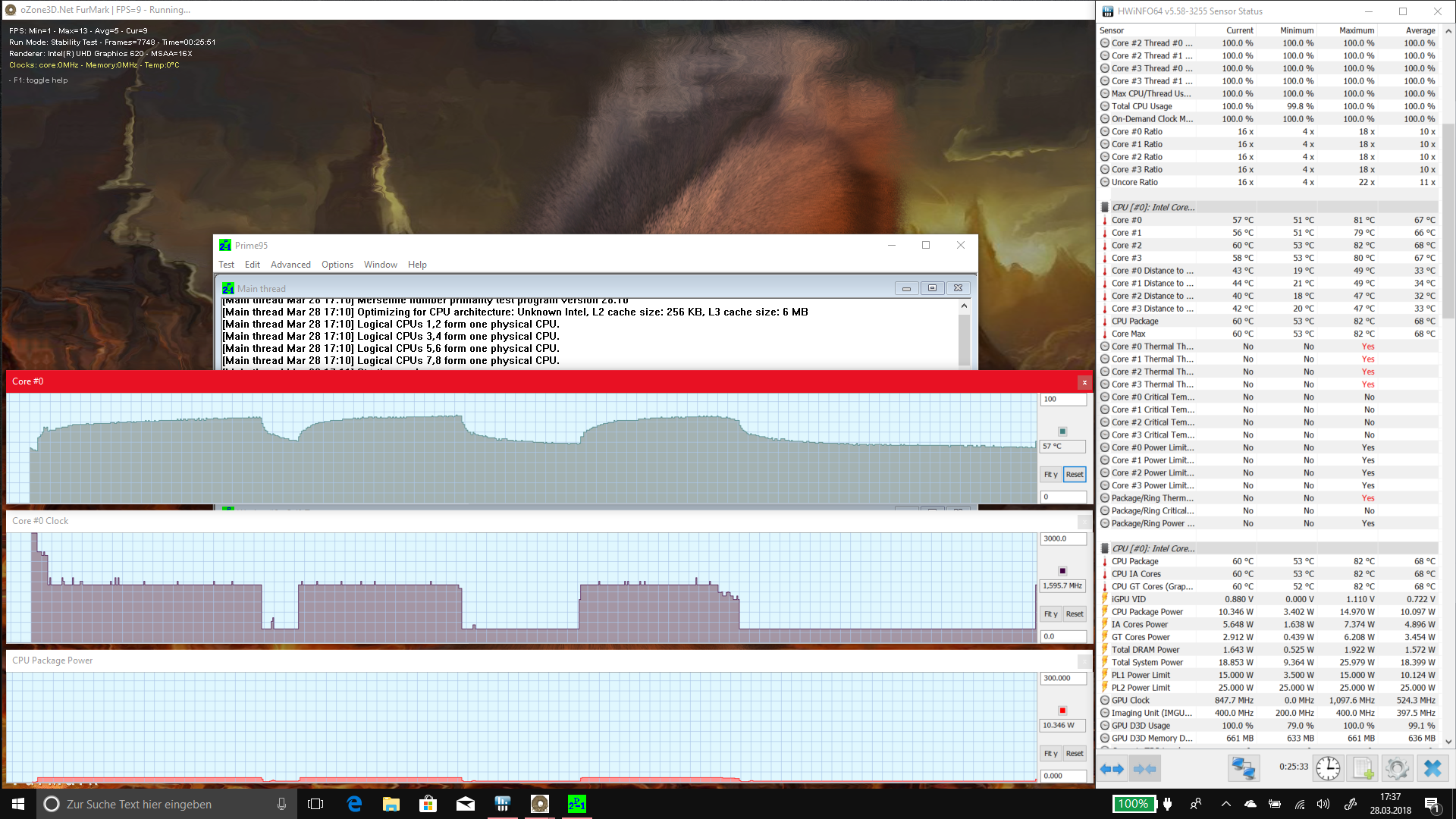
Task: Toggle the Core #0 graph color indicator
Action: point(1062,431)
